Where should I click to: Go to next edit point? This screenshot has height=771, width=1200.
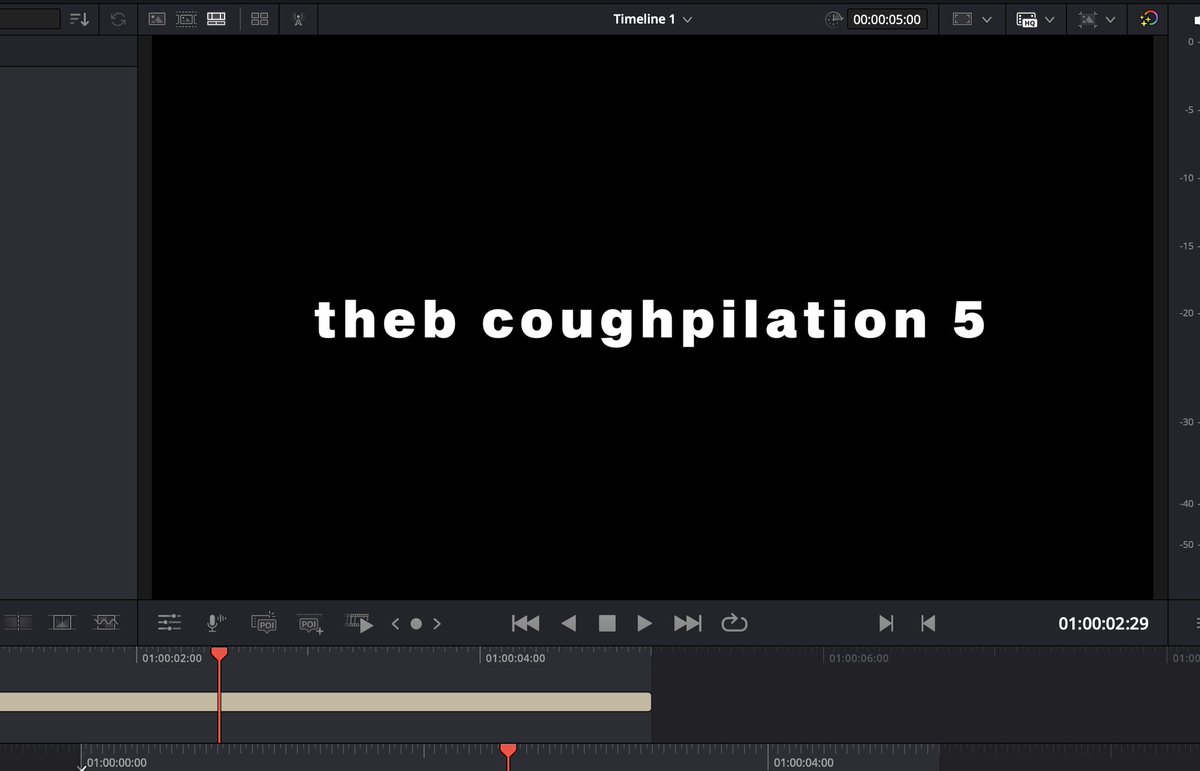click(x=886, y=623)
